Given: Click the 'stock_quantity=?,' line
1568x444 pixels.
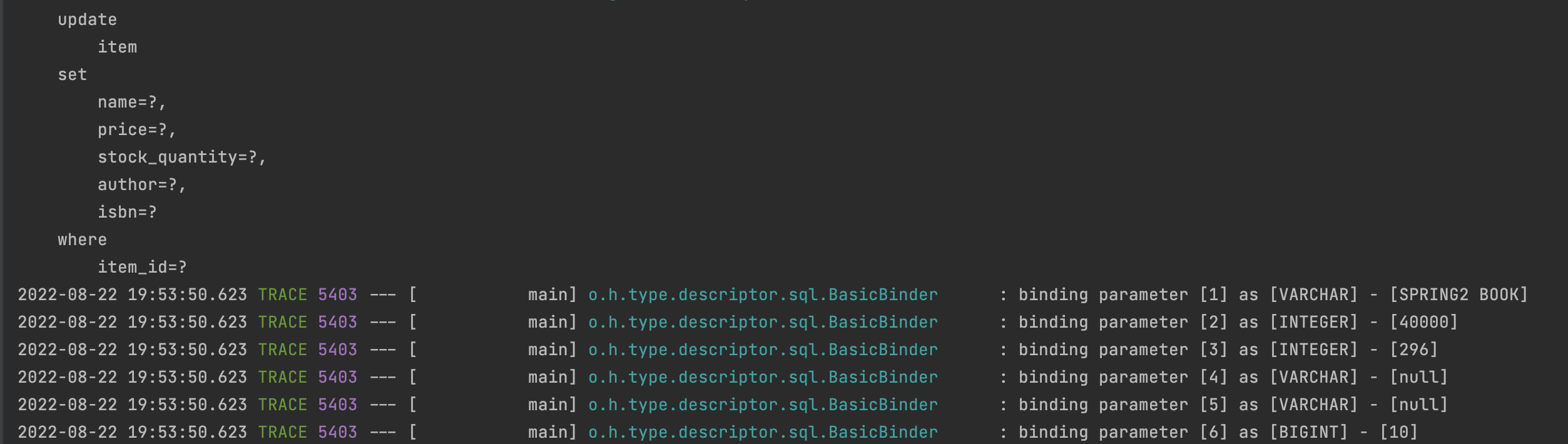Looking at the screenshot, I should pyautogui.click(x=181, y=158).
